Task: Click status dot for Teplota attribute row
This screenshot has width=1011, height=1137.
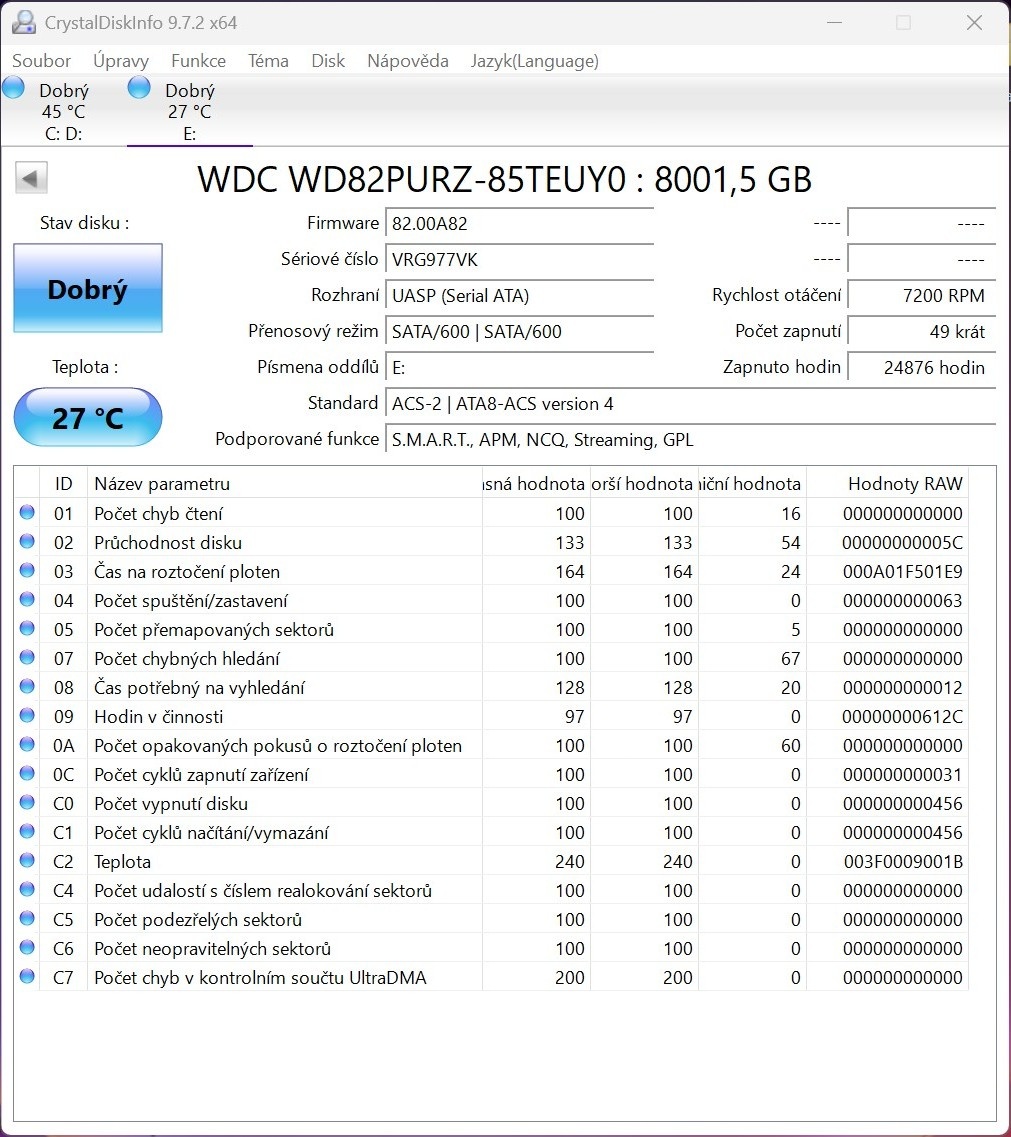Action: click(27, 860)
